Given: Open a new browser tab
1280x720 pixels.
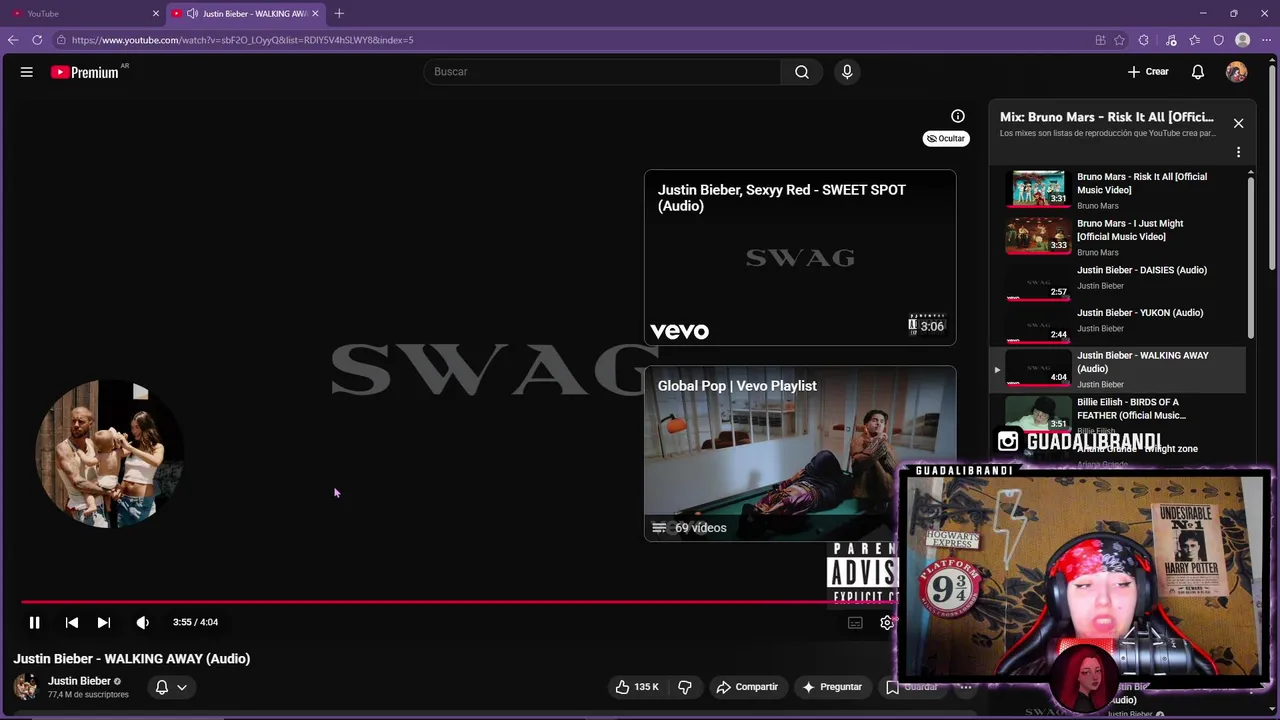Looking at the screenshot, I should coord(339,13).
